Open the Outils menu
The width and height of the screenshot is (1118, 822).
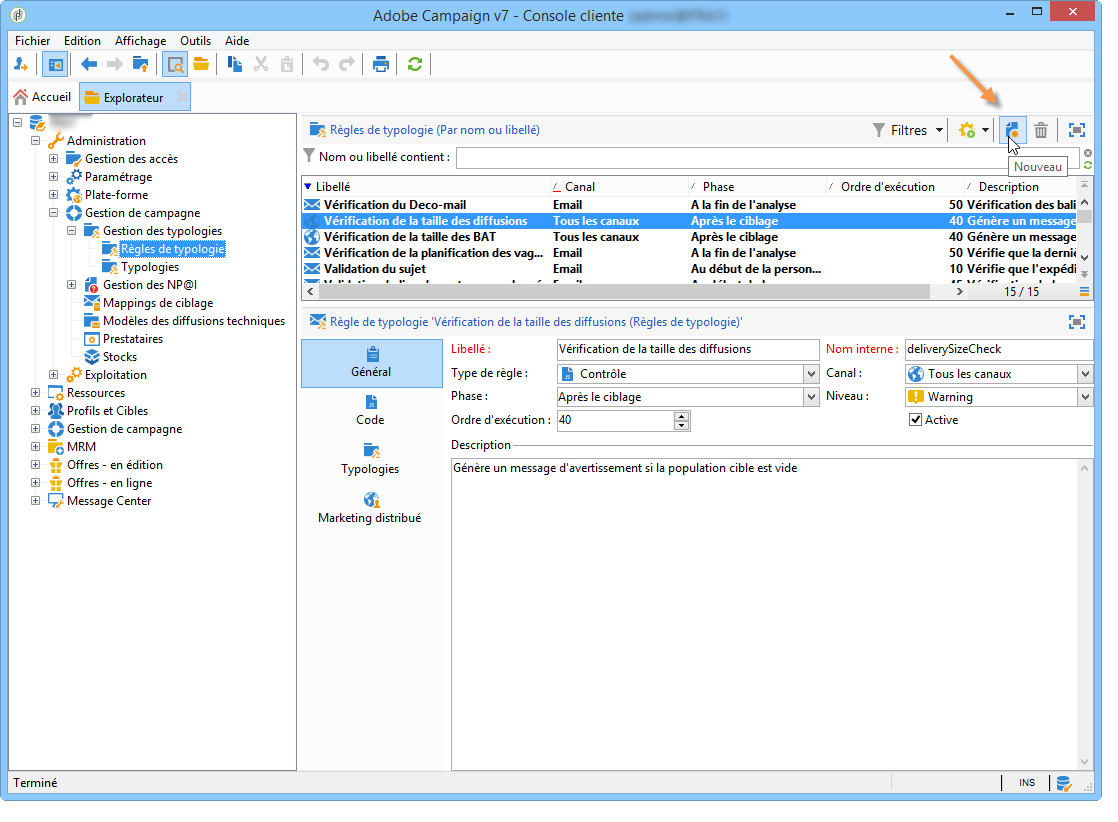coord(195,41)
